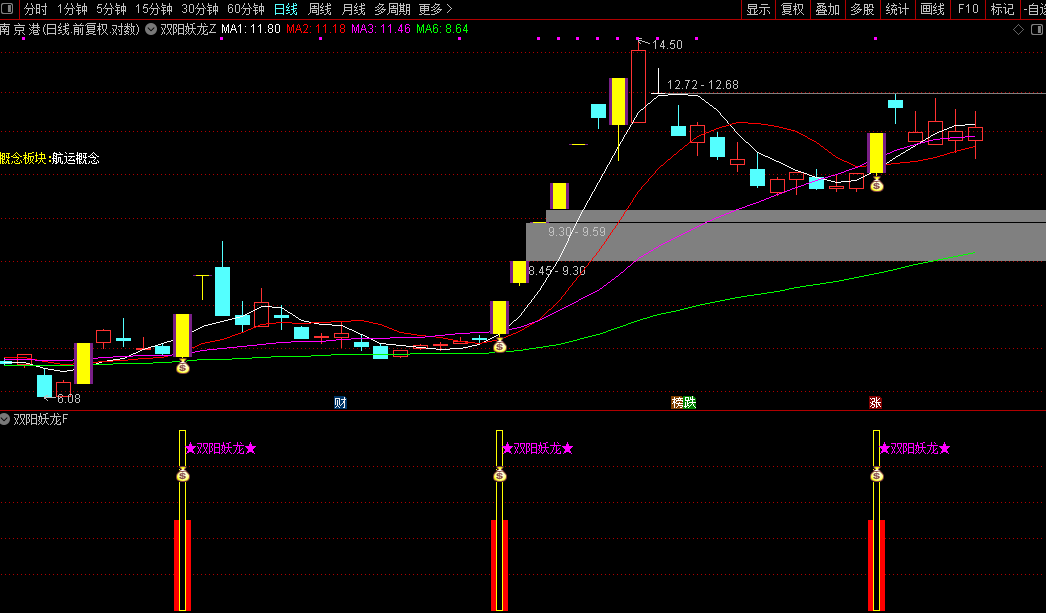Click the red MA2: 11.18 value

(316, 29)
